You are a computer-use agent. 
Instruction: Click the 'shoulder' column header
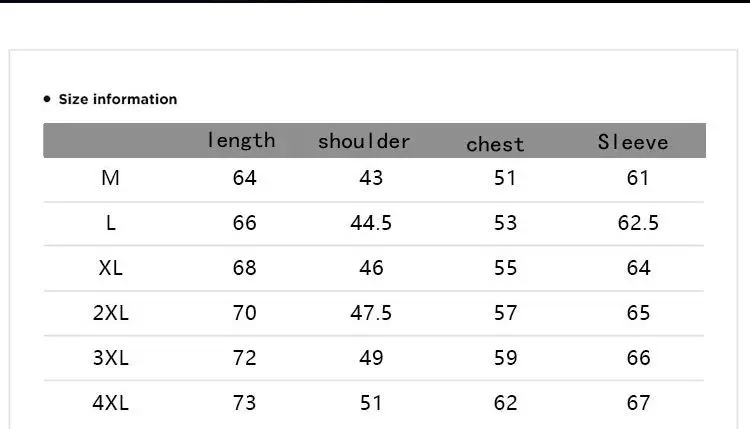[364, 141]
